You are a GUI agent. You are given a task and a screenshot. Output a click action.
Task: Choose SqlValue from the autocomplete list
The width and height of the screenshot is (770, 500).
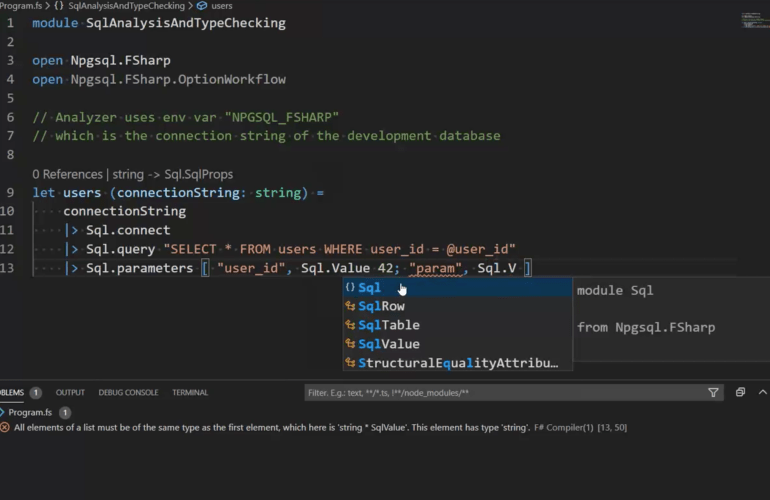(389, 345)
